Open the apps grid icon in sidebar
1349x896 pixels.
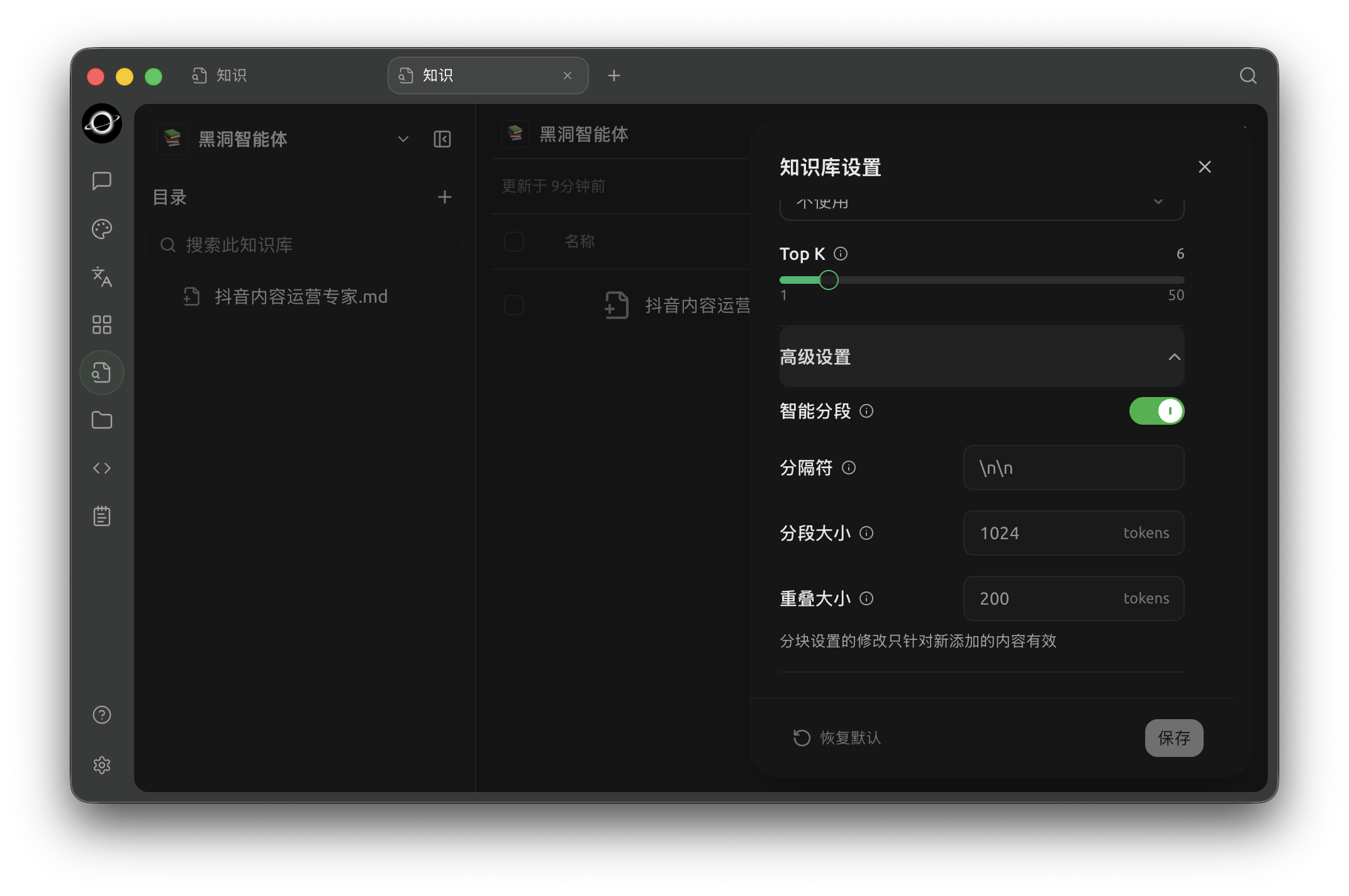click(x=101, y=325)
